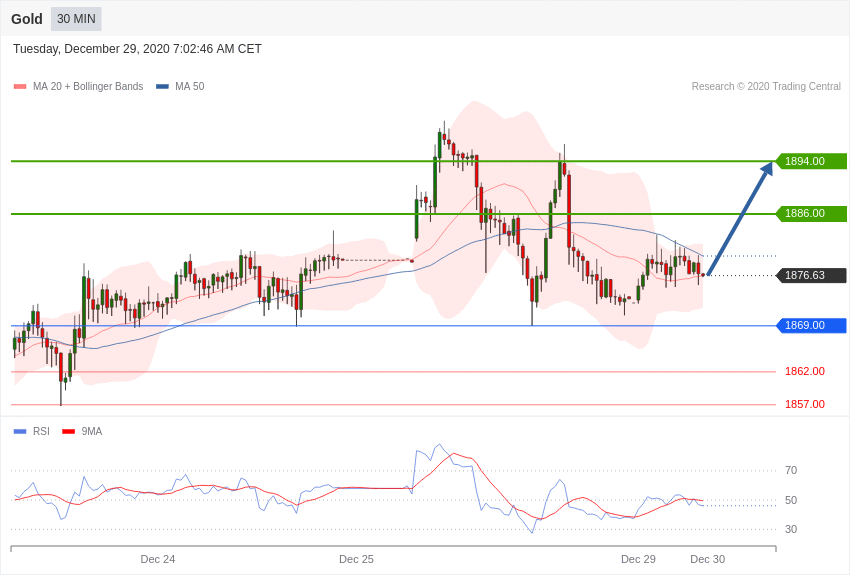
Task: Click the Research © 2020 Trading Central credit
Action: (766, 86)
